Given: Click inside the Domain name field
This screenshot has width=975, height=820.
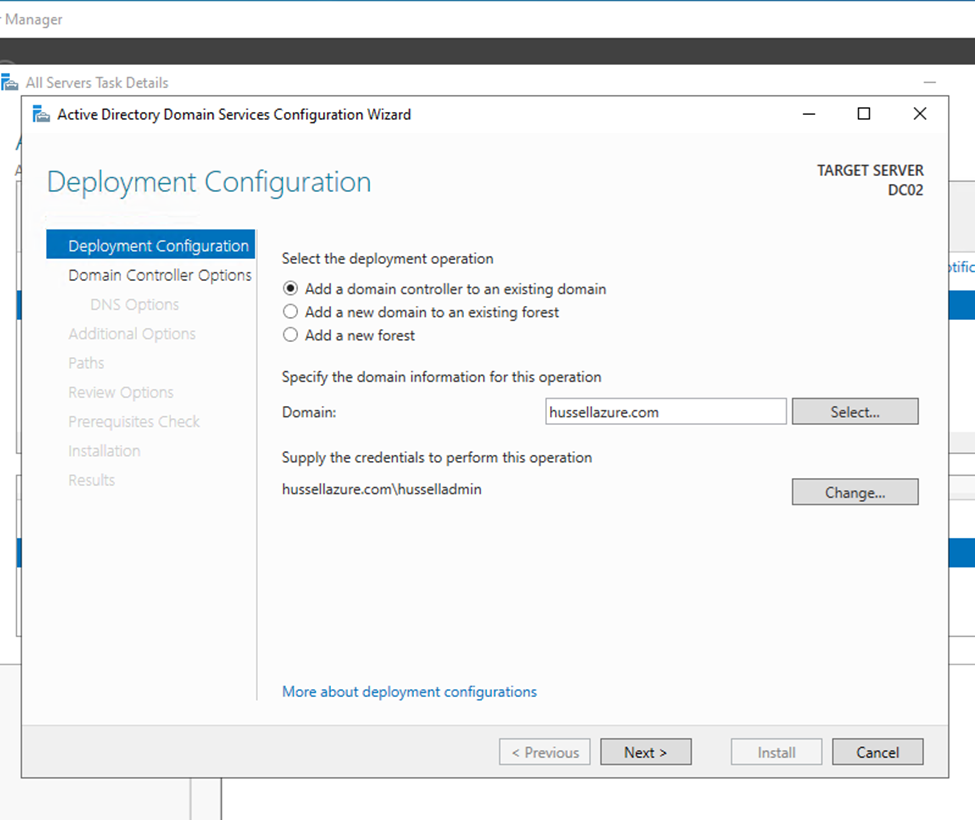Looking at the screenshot, I should [665, 411].
